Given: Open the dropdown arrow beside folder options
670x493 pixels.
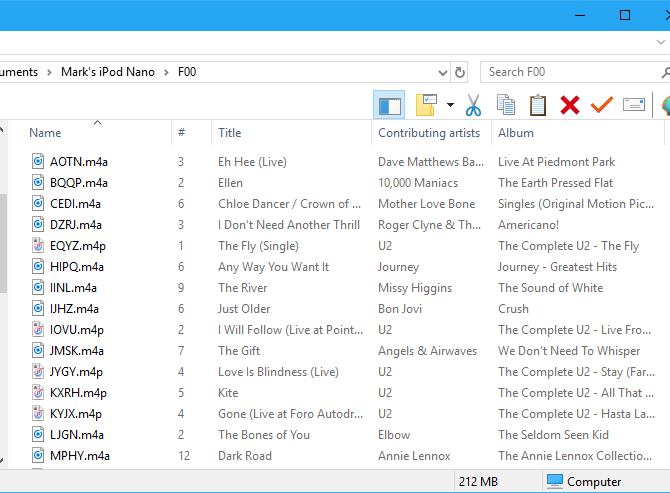Looking at the screenshot, I should pos(450,104).
